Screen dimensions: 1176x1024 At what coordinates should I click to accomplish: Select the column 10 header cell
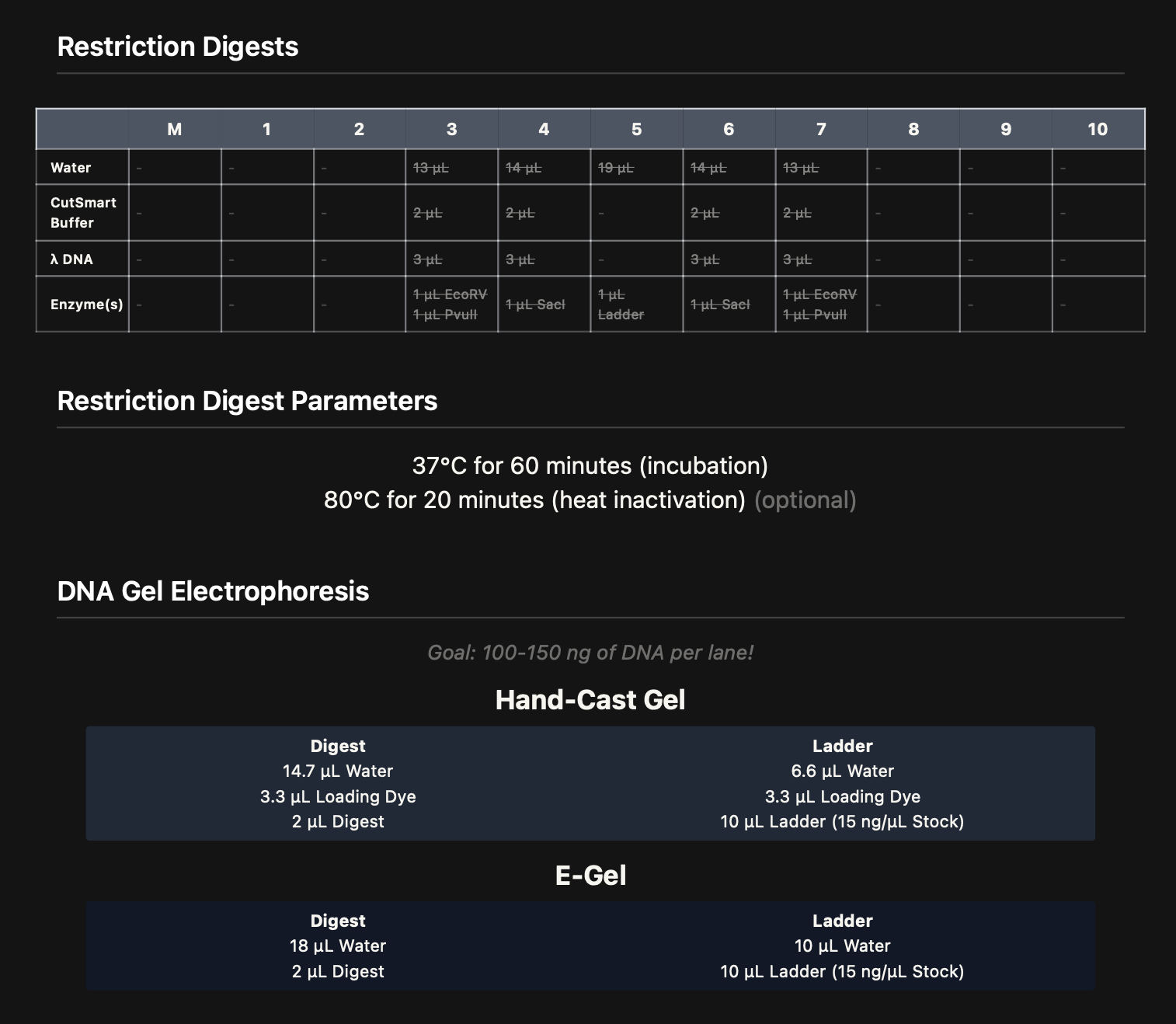point(1097,129)
